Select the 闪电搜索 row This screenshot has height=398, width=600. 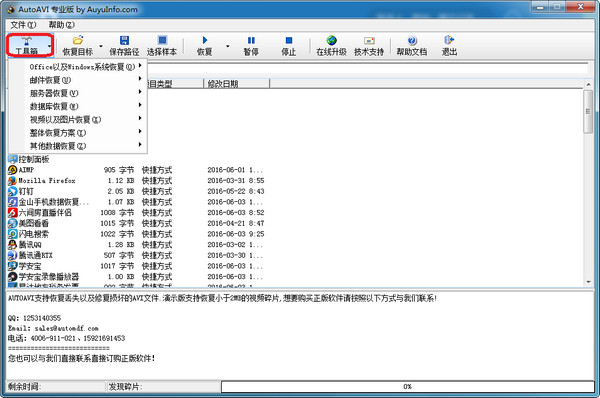136,234
